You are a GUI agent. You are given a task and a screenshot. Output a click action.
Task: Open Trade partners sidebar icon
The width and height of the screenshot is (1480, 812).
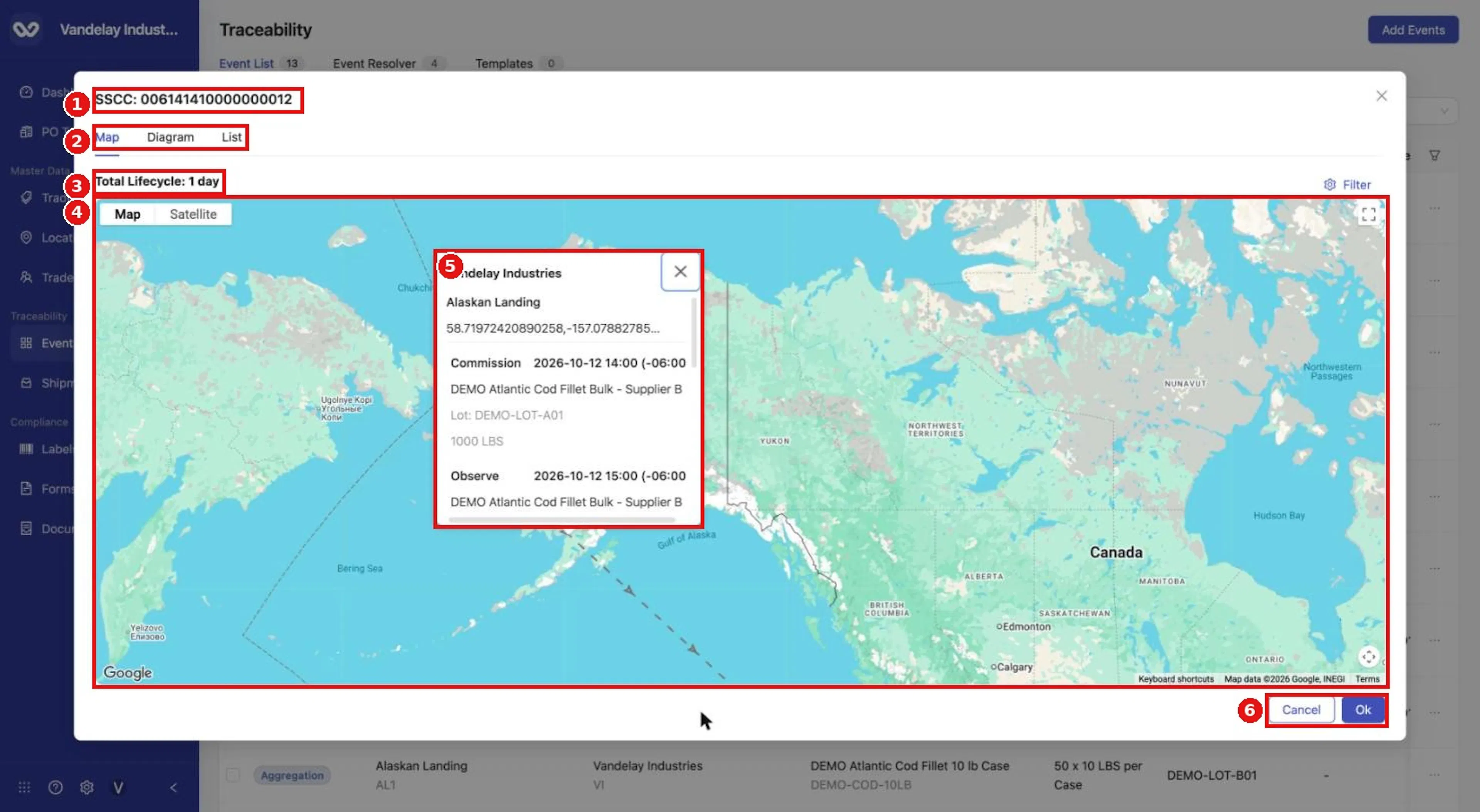pos(26,277)
